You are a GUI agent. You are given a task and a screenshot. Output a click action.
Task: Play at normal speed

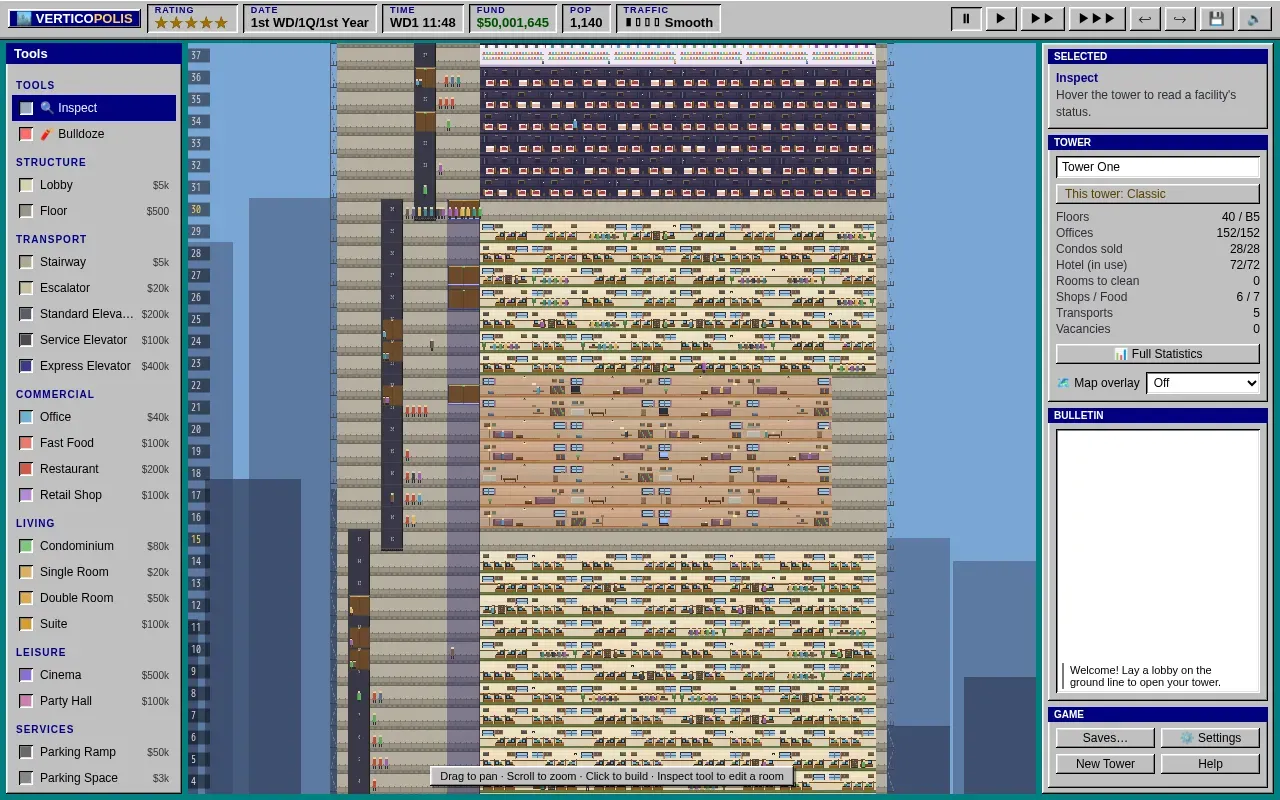tap(1001, 18)
